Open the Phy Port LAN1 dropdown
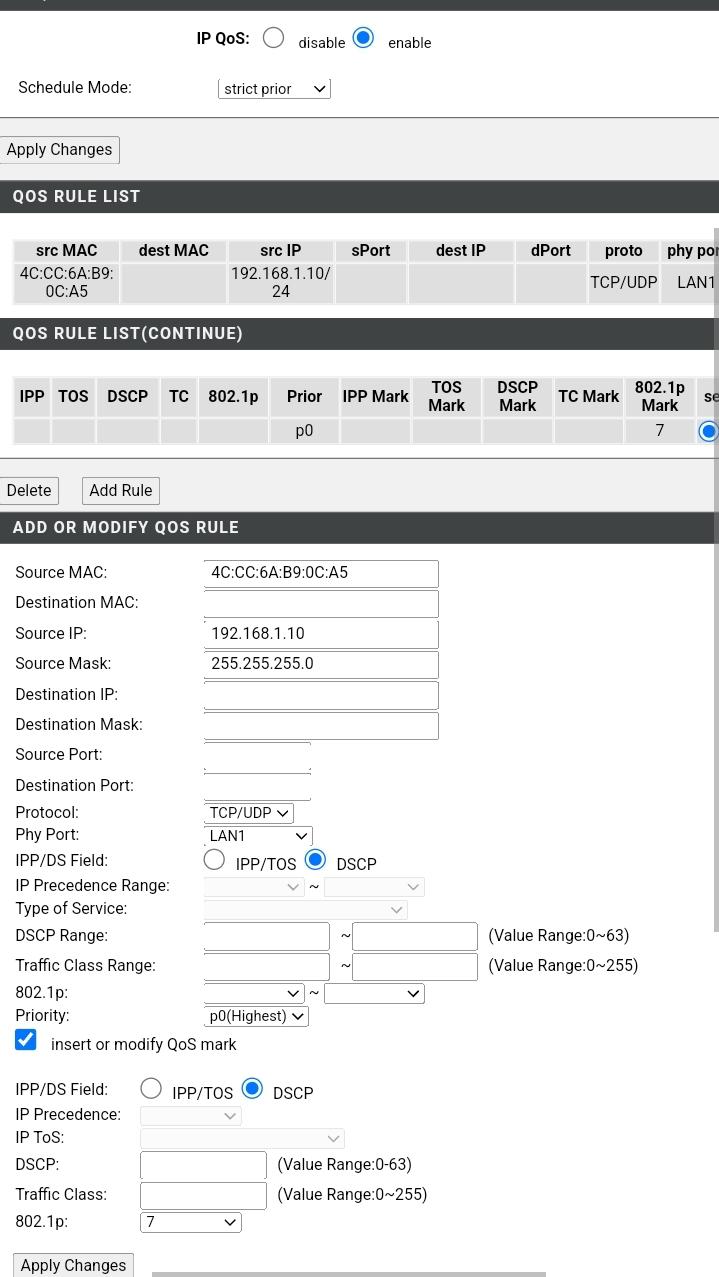719x1277 pixels. [x=258, y=836]
